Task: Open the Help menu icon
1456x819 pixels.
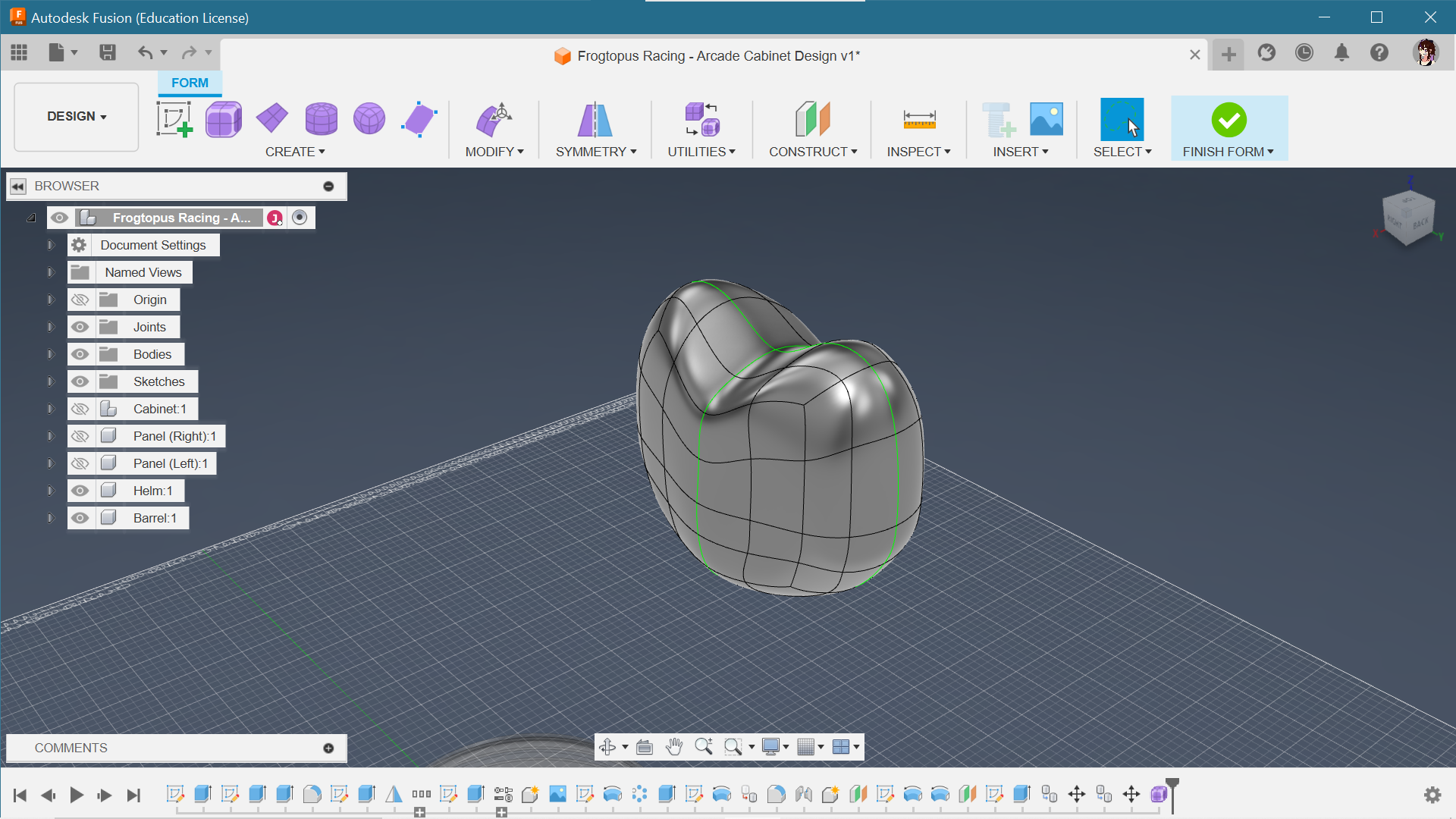Action: point(1379,52)
